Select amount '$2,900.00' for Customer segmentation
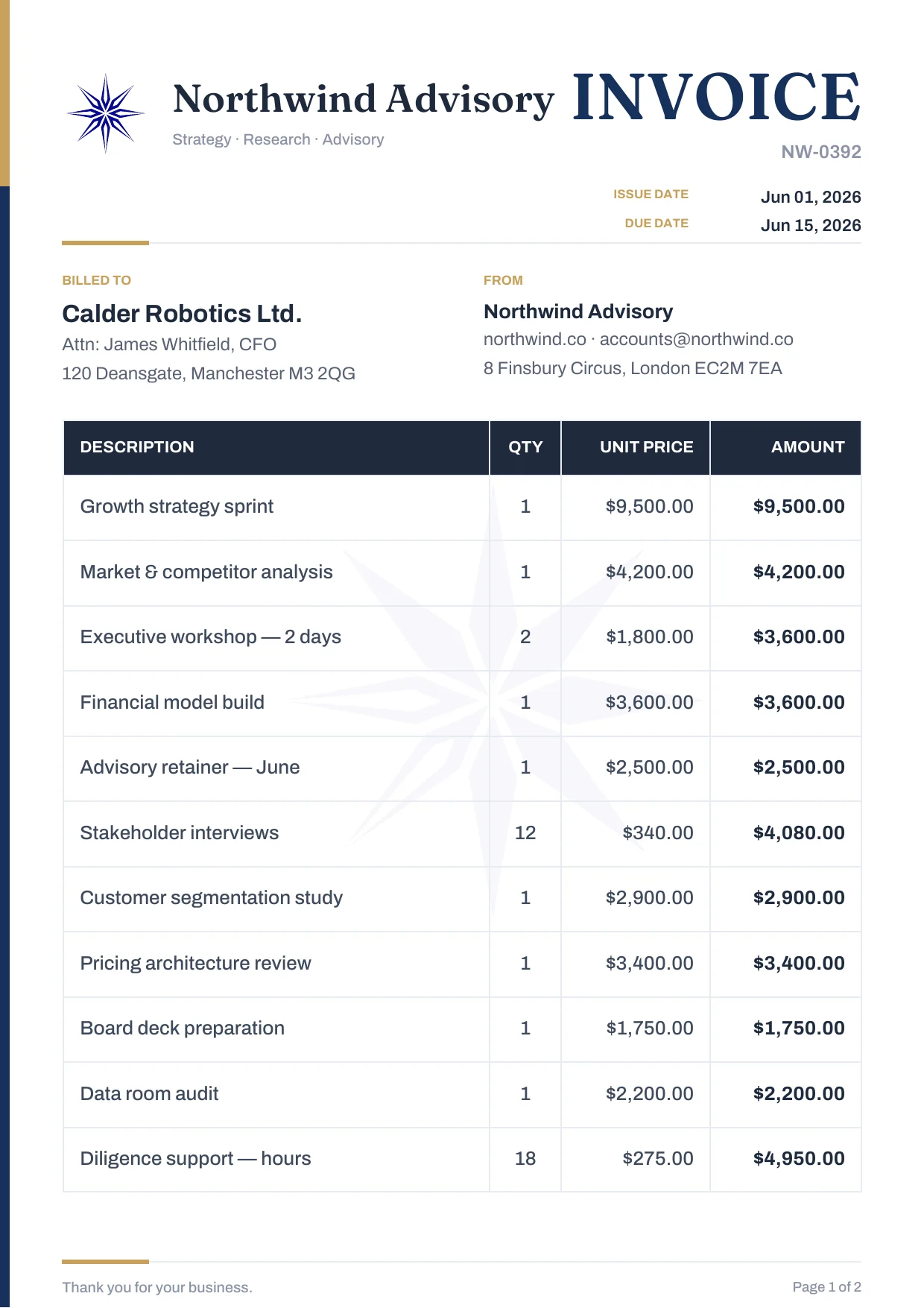Viewport: 924px width, 1308px height. click(x=799, y=898)
